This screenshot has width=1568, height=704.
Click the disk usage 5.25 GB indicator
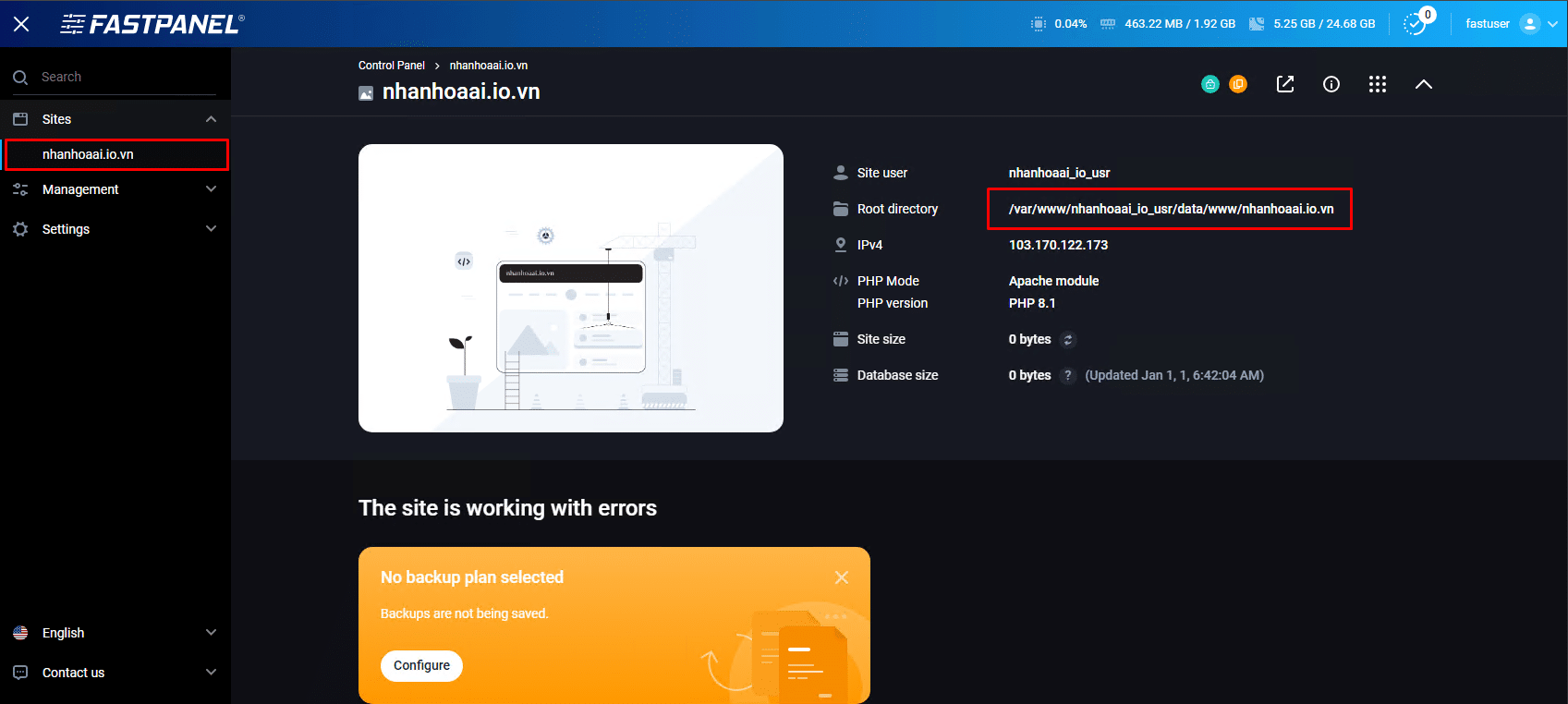click(1312, 24)
